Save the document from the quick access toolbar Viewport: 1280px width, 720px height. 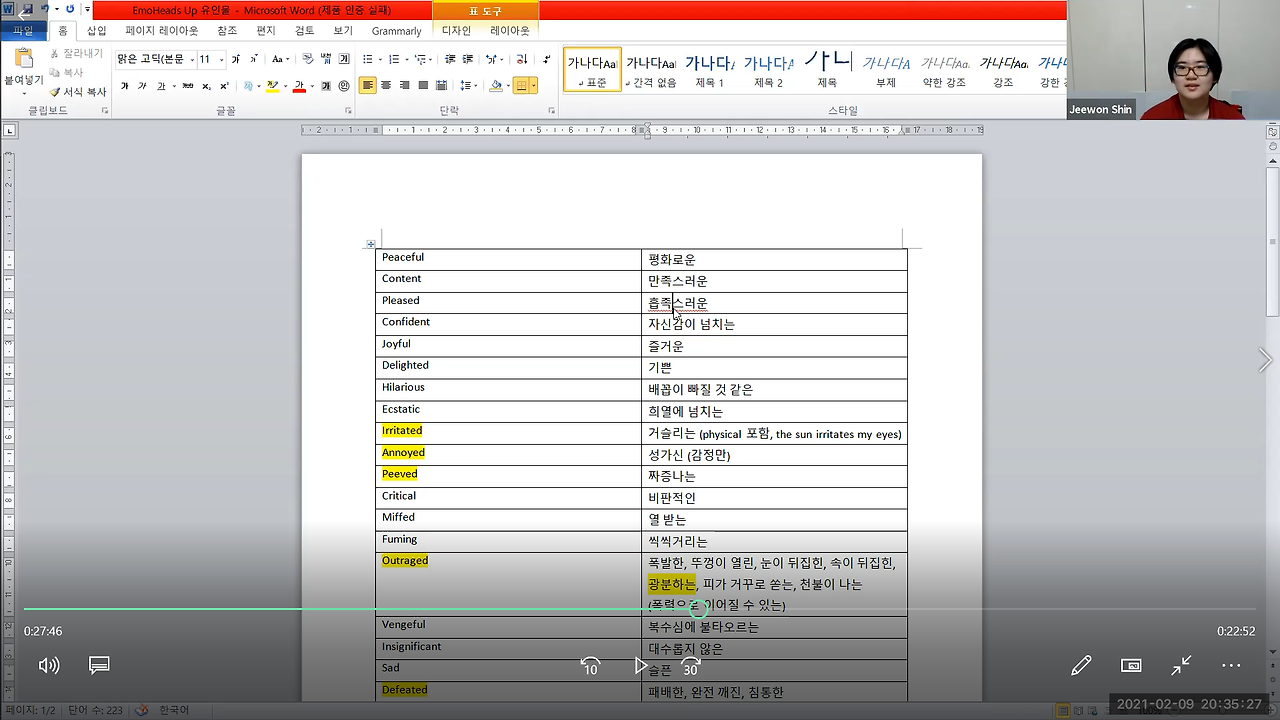pos(28,9)
